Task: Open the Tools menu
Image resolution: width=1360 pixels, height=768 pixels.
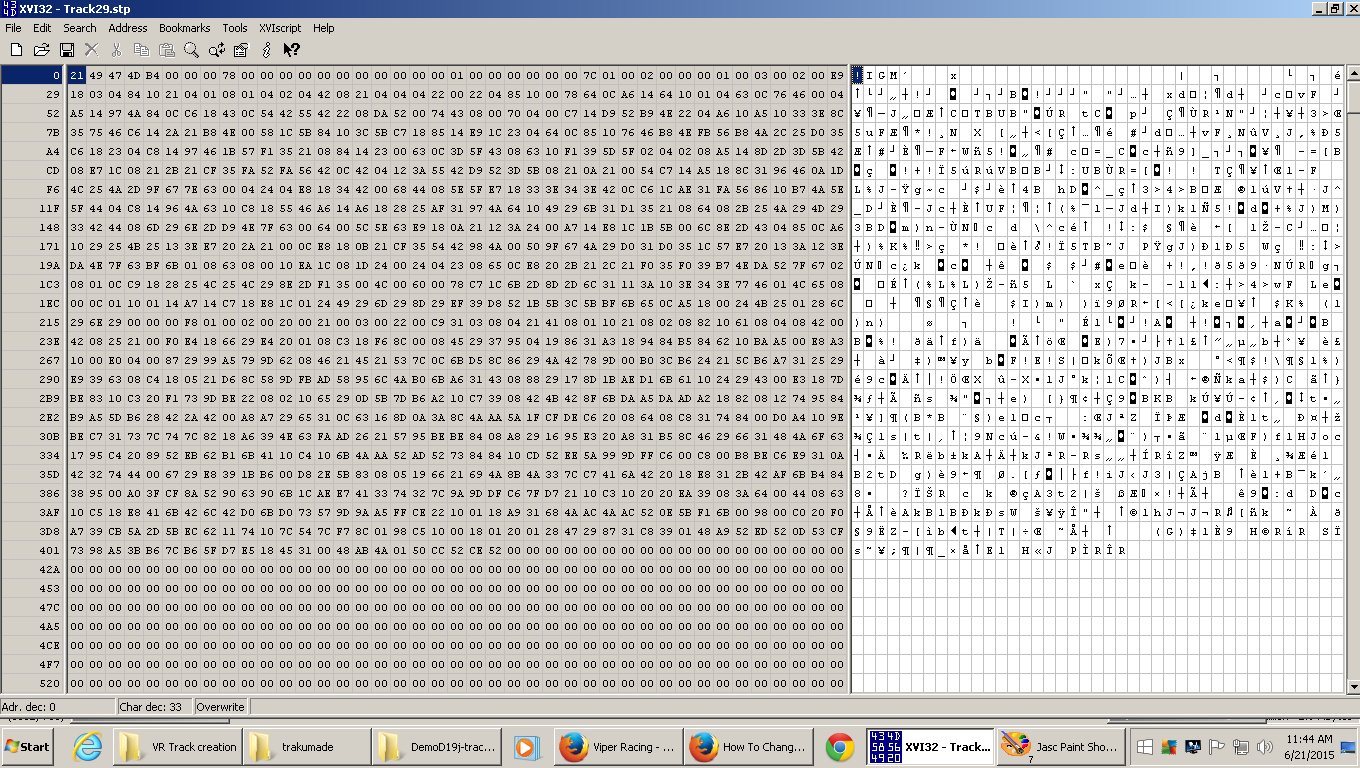Action: [x=235, y=28]
